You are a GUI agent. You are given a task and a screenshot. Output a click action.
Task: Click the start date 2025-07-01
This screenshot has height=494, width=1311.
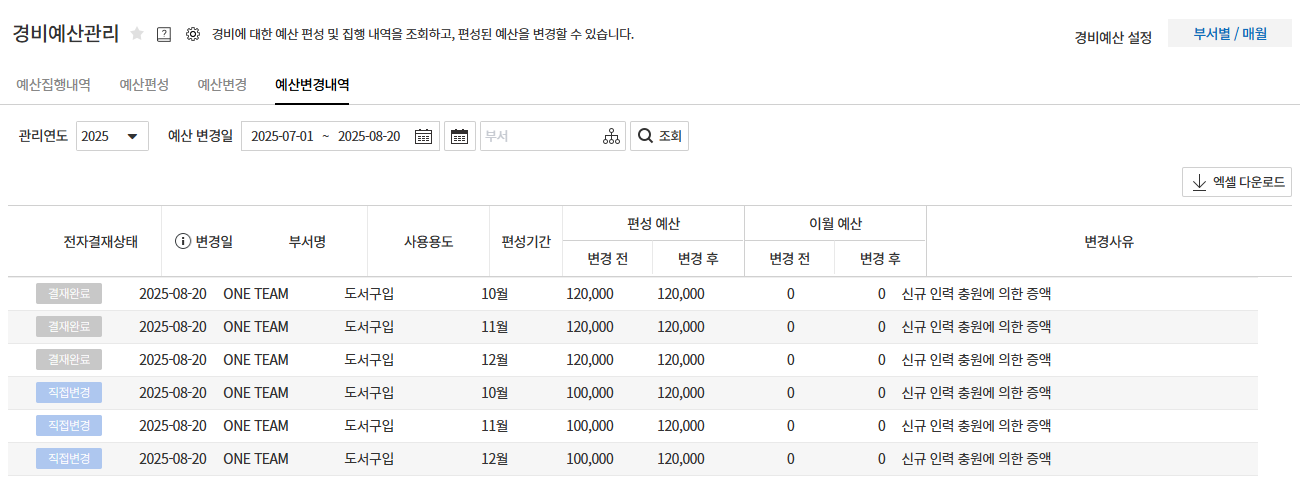[282, 137]
